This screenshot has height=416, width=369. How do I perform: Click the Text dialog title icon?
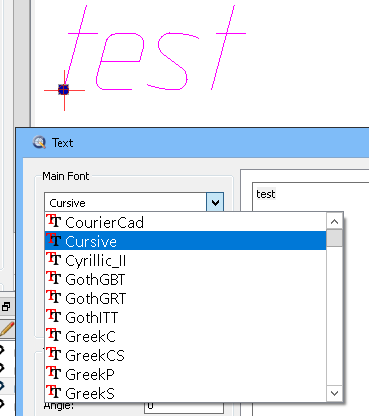[39, 143]
